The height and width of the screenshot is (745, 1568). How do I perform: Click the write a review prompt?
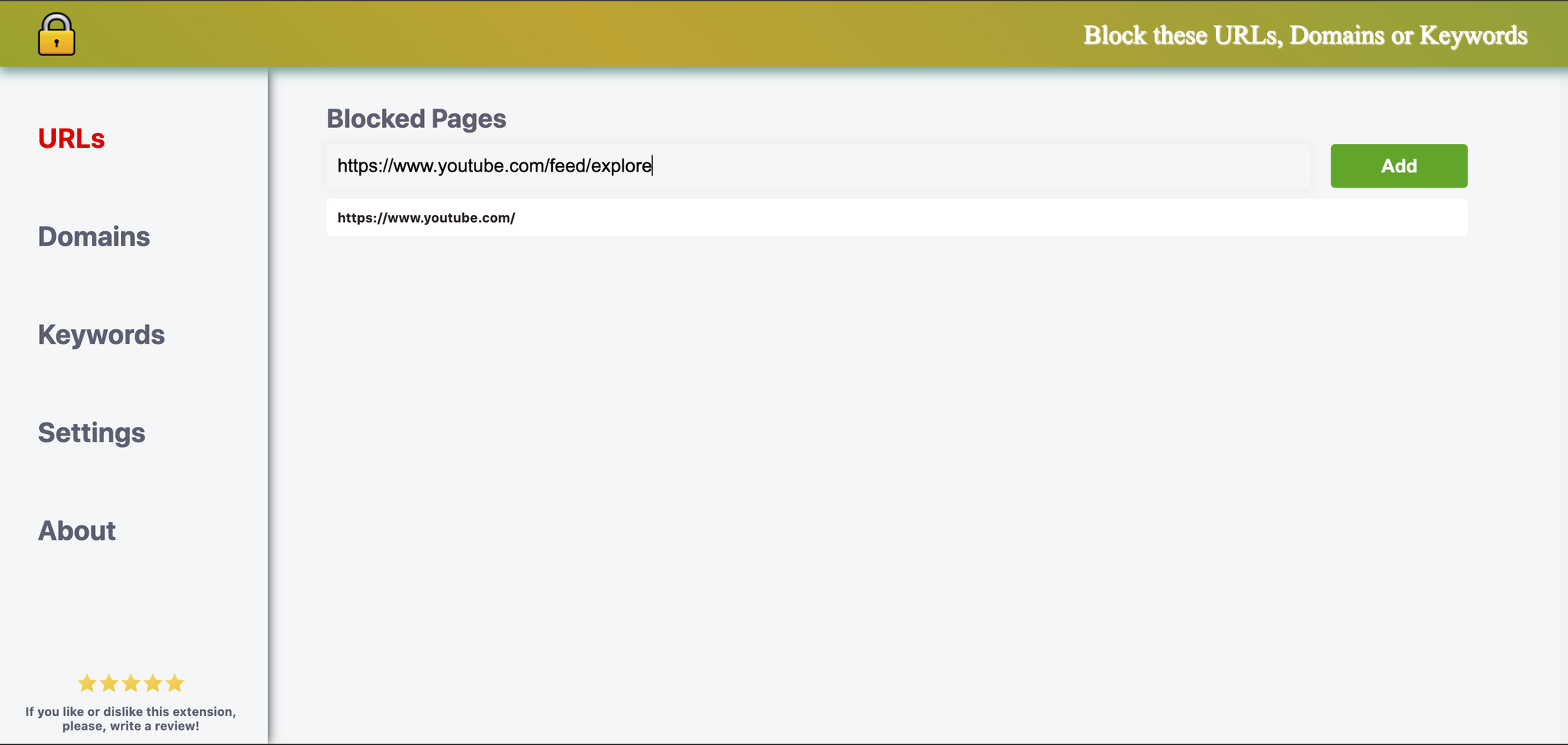click(x=131, y=719)
